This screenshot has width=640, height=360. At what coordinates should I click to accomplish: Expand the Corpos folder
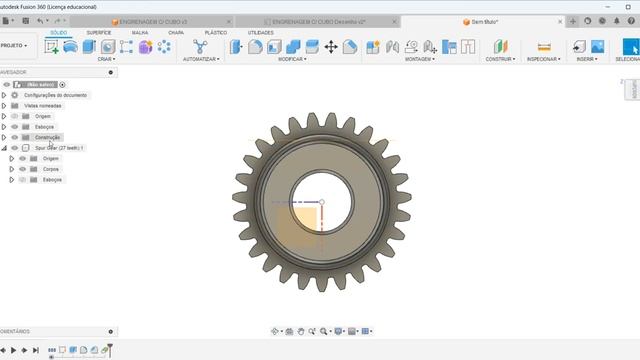coord(12,169)
